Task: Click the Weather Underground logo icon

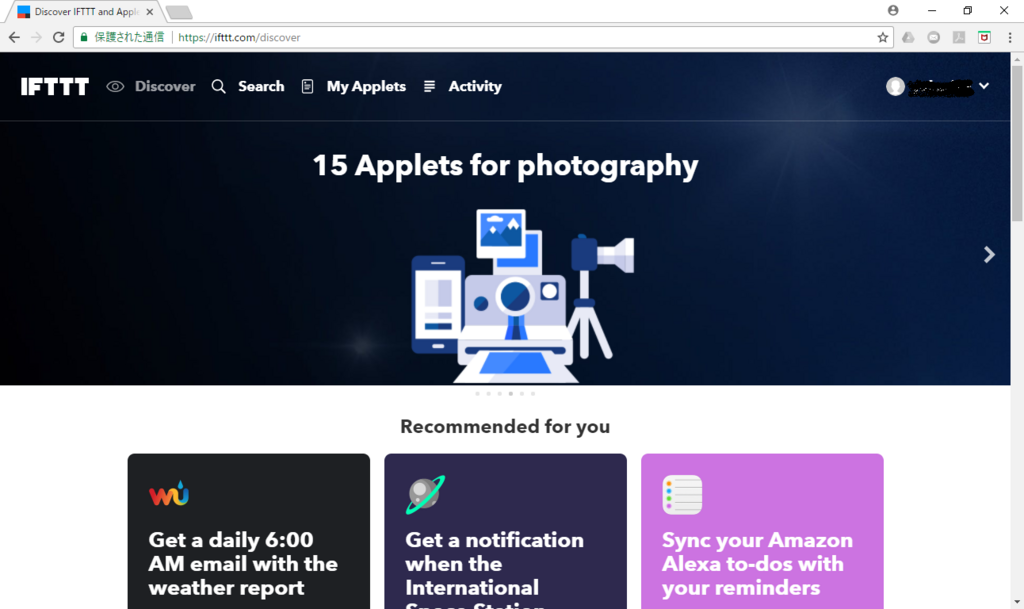Action: click(168, 494)
